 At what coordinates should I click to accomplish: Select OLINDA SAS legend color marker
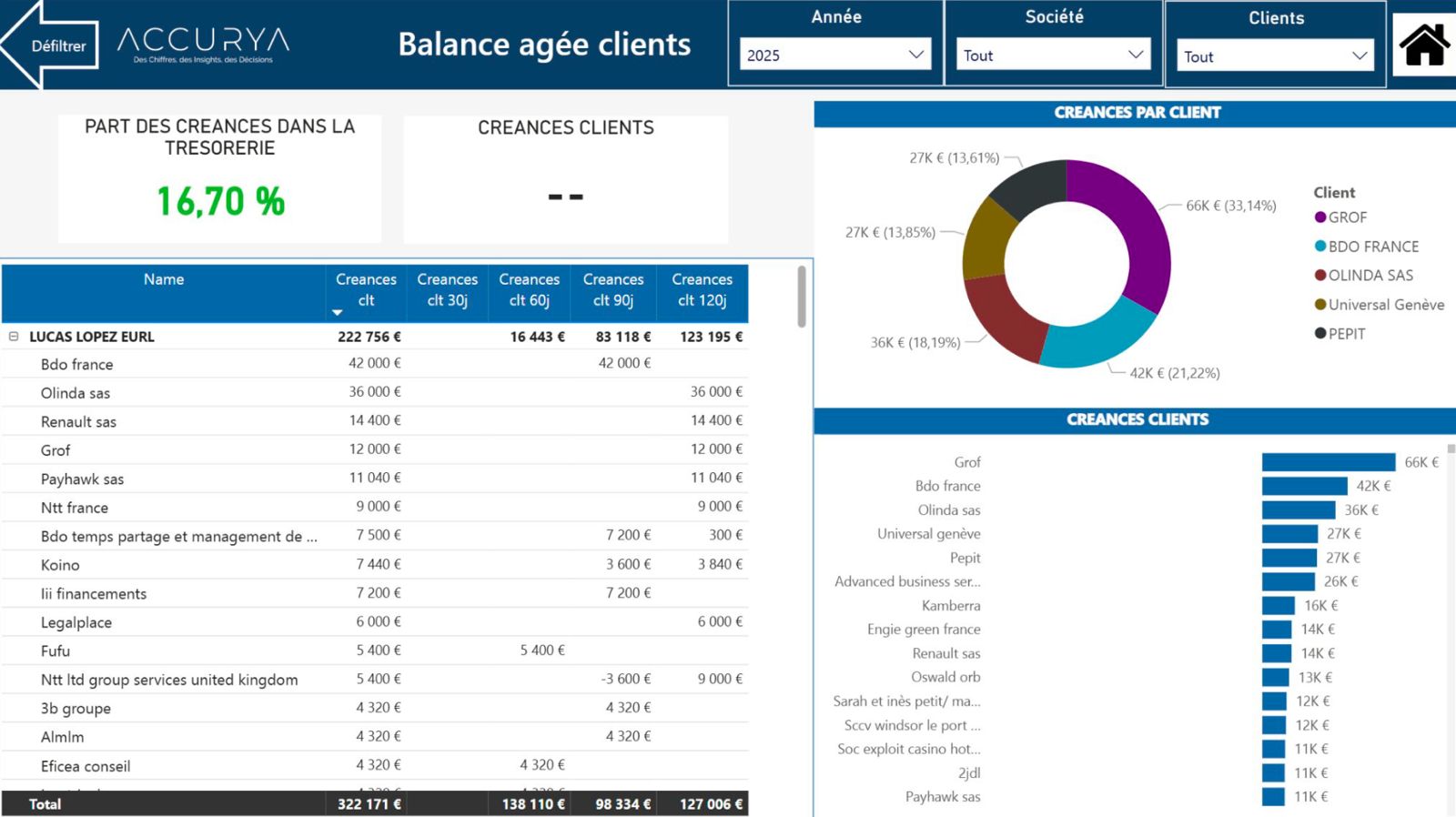[1320, 276]
